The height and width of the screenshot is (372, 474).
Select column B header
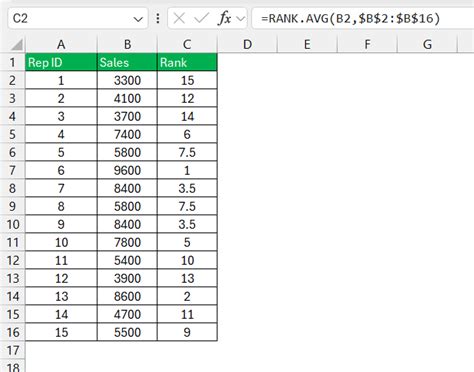(x=127, y=44)
